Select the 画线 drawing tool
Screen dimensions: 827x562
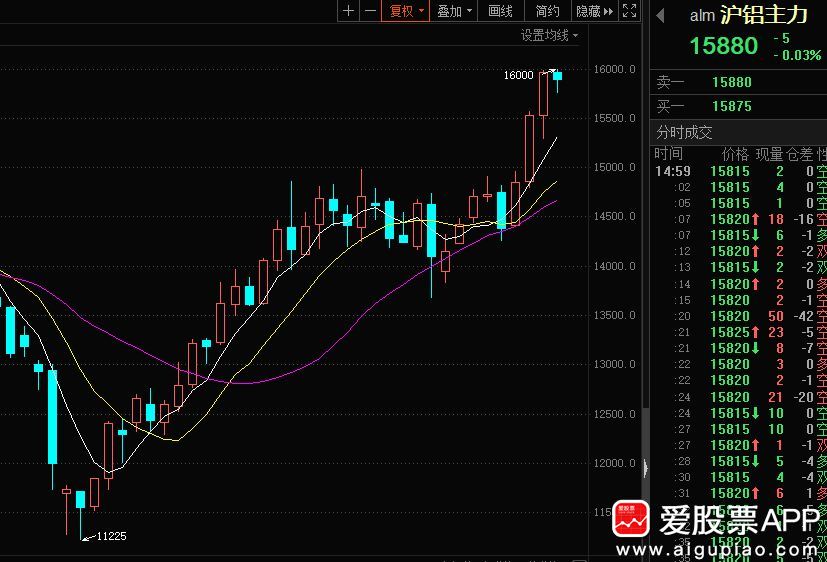(500, 11)
